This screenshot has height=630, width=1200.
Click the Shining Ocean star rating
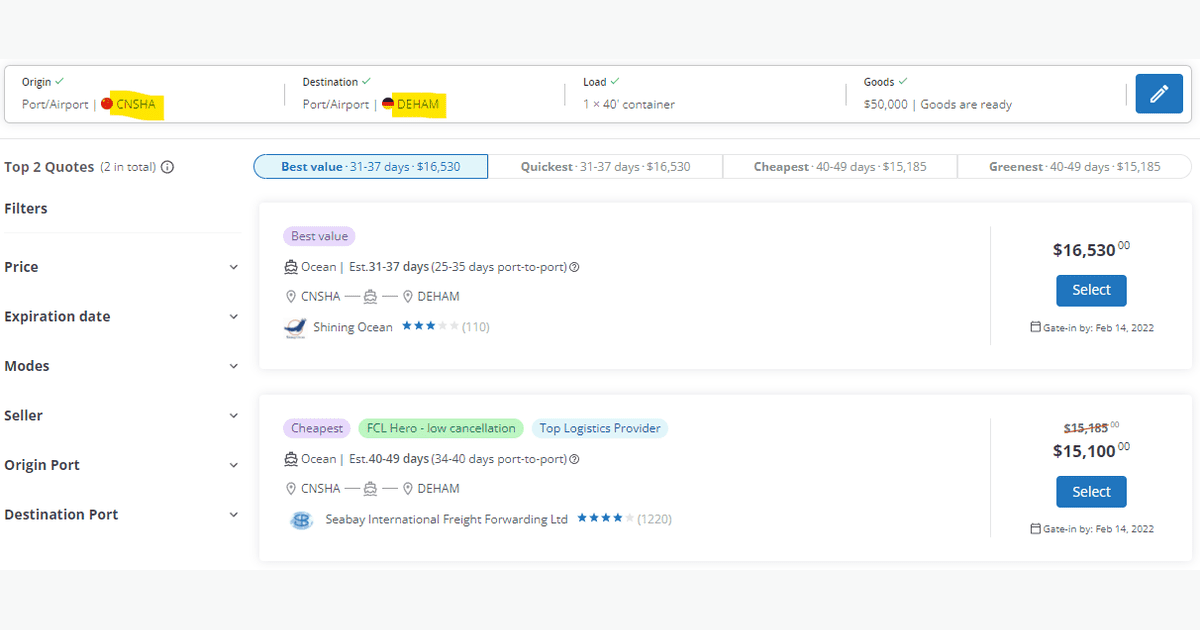click(x=430, y=327)
